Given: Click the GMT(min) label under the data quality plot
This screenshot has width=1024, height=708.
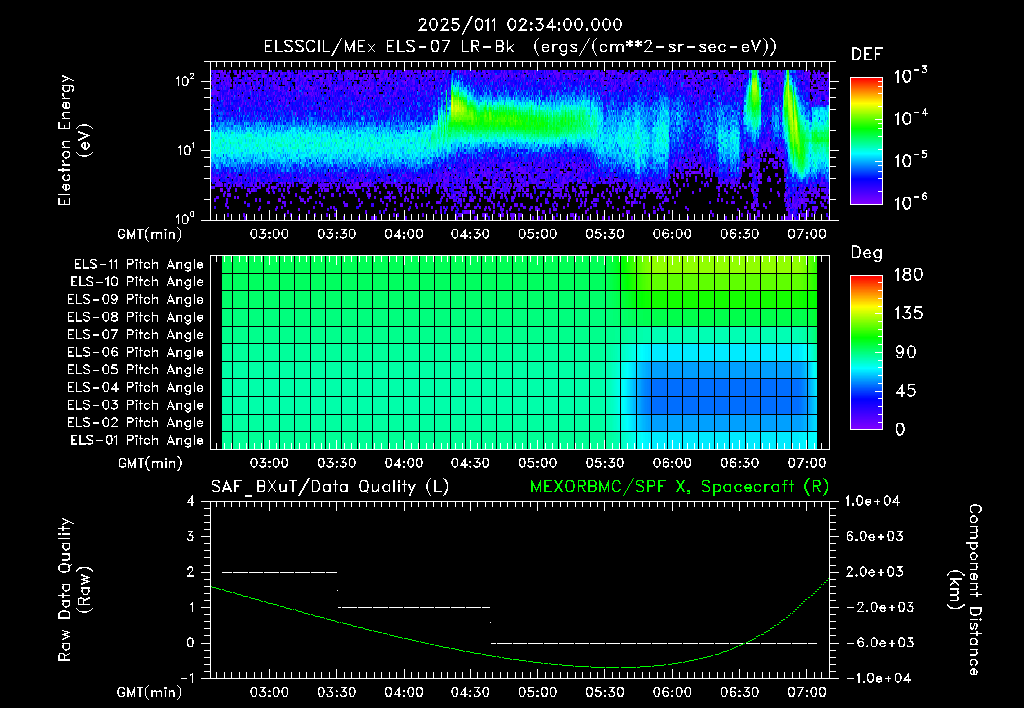Looking at the screenshot, I should [150, 692].
